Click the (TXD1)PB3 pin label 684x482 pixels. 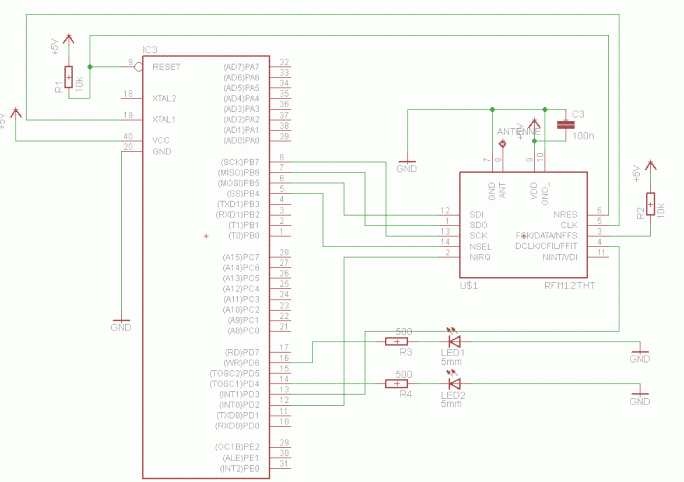238,204
